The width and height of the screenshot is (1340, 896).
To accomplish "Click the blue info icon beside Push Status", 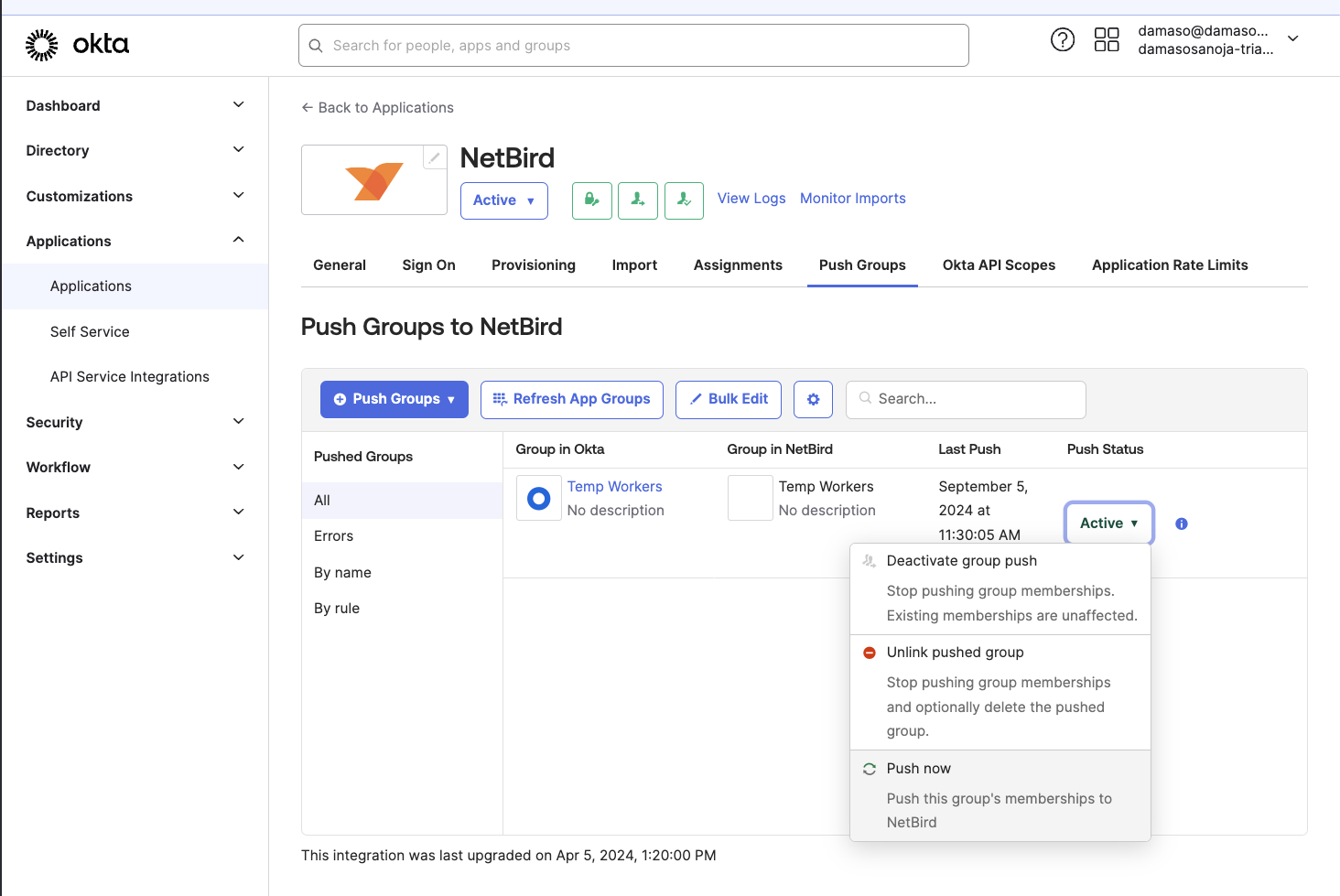I will [1181, 524].
